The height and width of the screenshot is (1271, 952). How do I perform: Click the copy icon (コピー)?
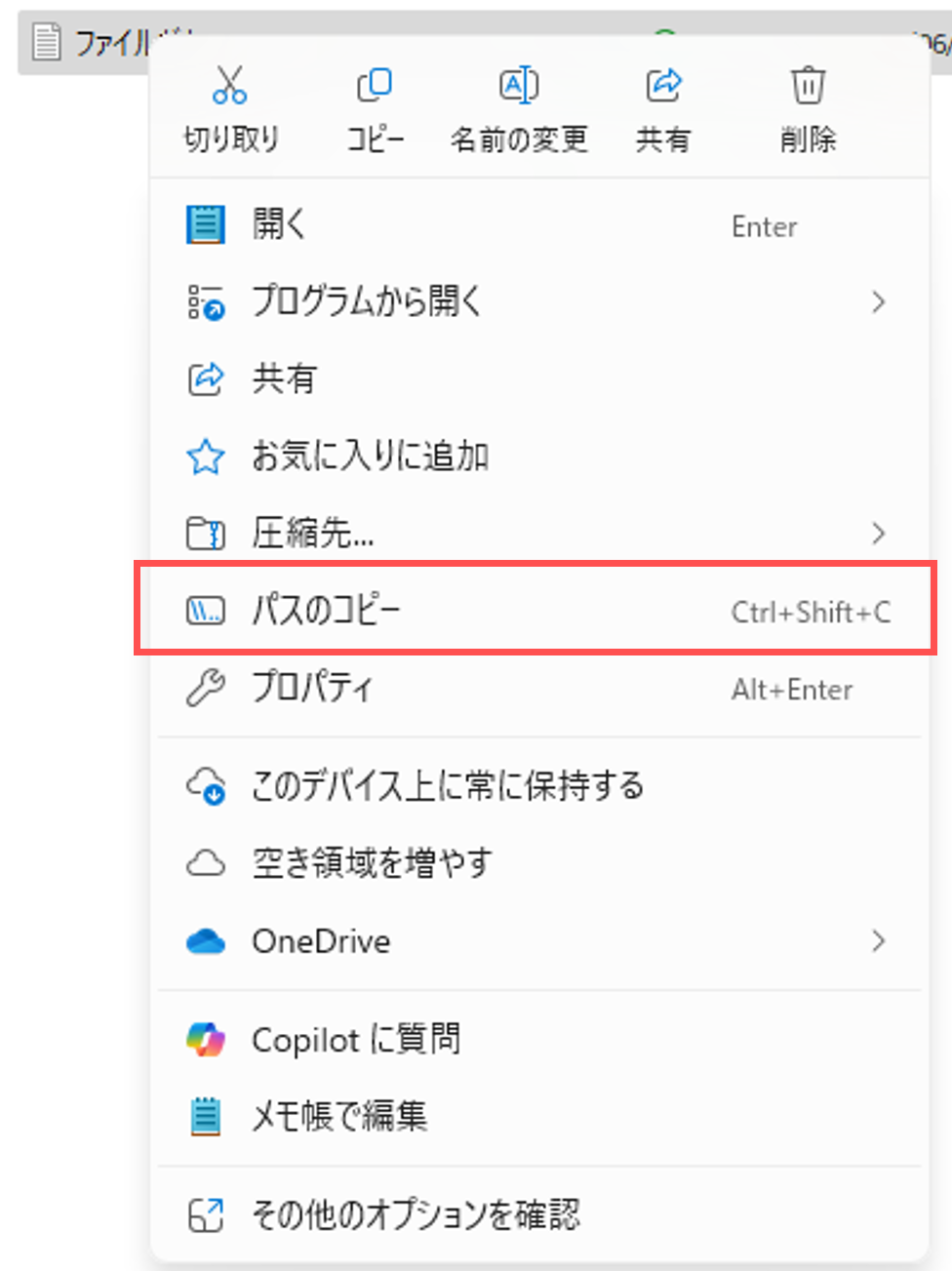375,85
